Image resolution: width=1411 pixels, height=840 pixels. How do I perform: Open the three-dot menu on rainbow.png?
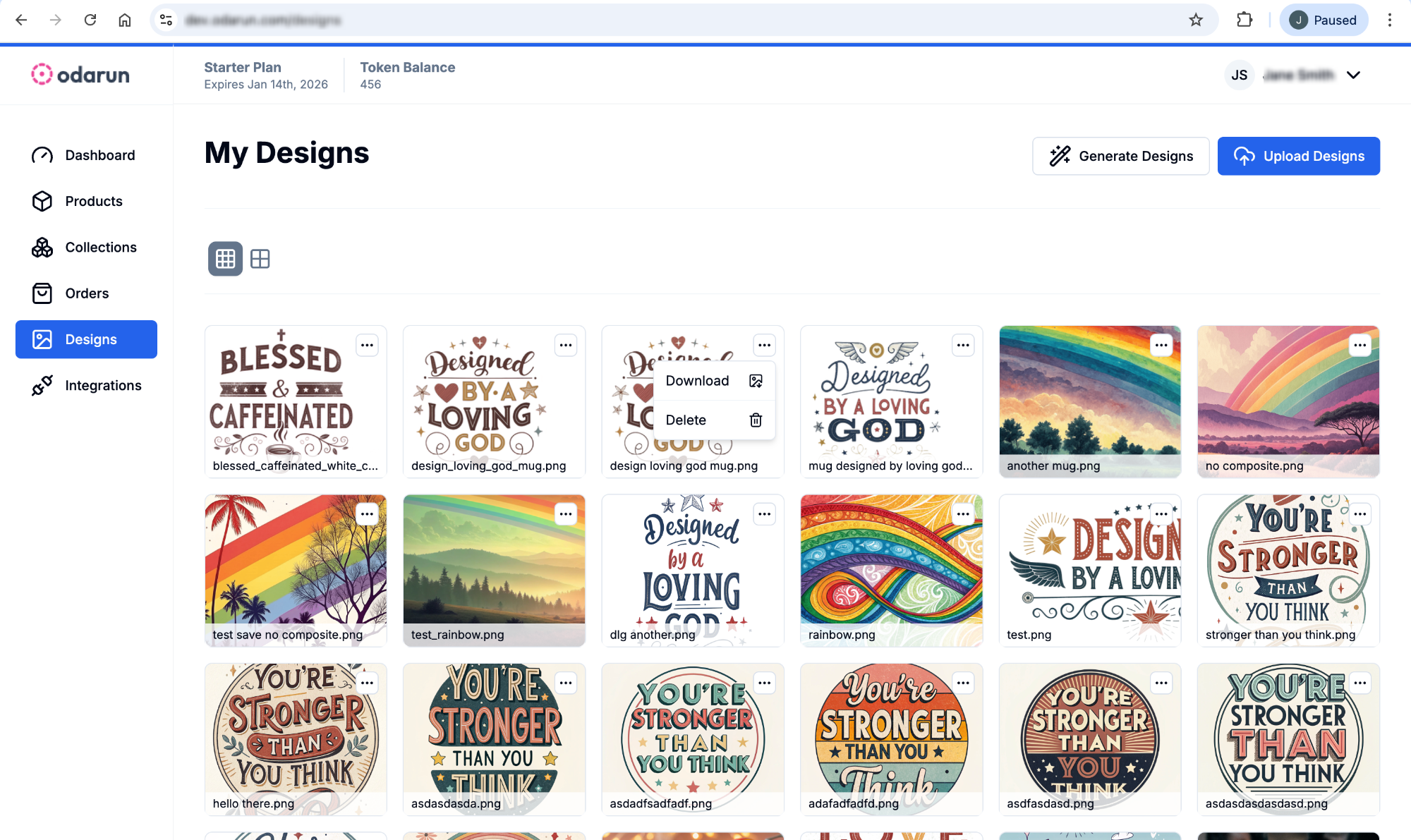pos(963,514)
